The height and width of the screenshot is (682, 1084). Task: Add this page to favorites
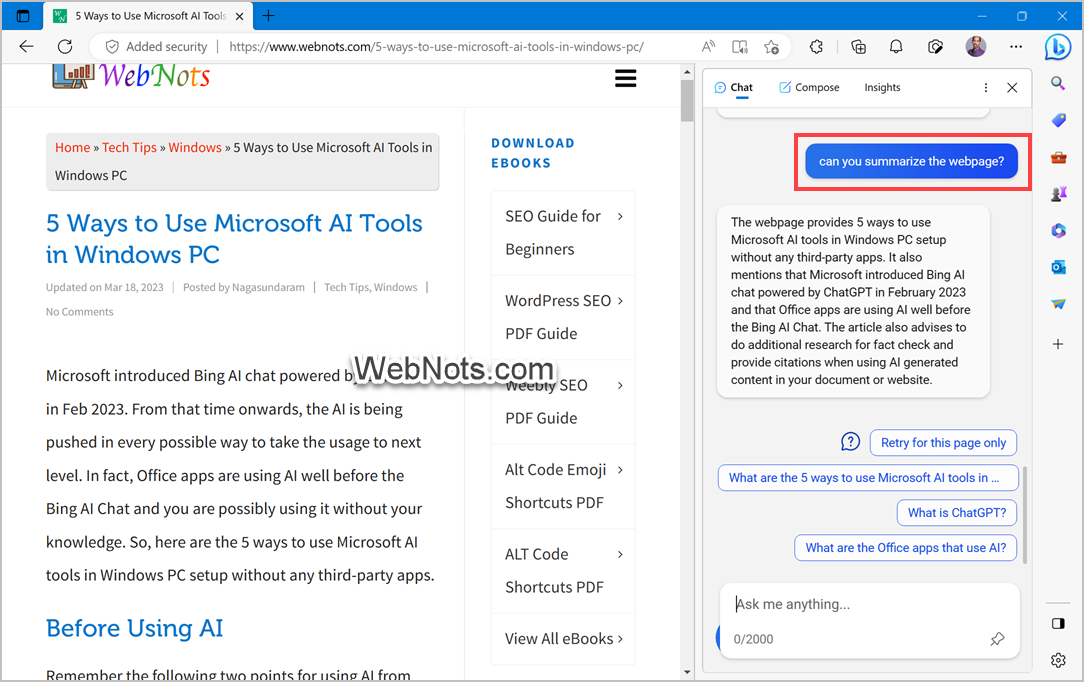[771, 46]
